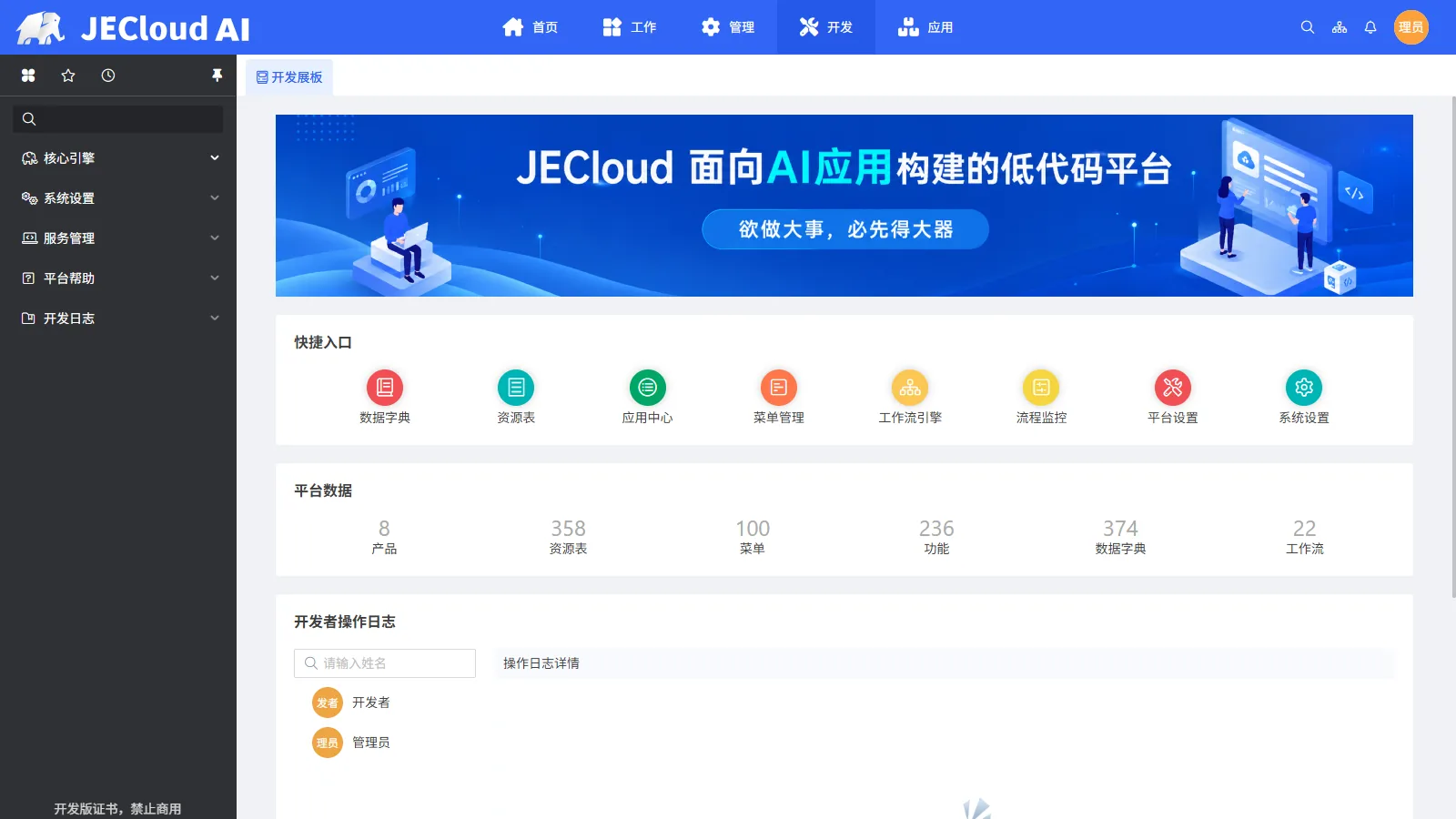Open the 应用 top menu
Screen dimensions: 1456x819
coord(925,27)
